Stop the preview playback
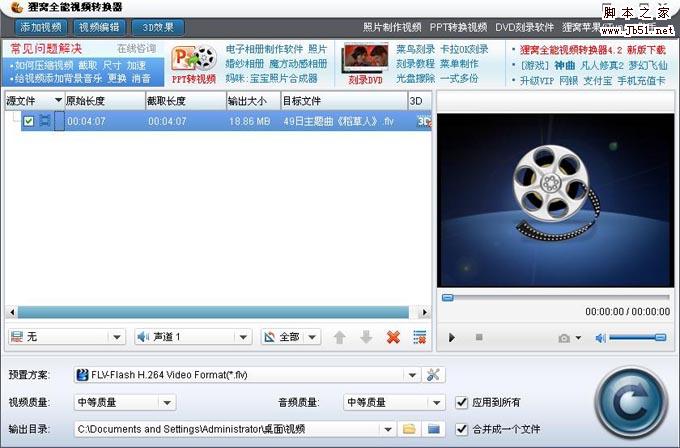The image size is (680, 448). click(479, 337)
